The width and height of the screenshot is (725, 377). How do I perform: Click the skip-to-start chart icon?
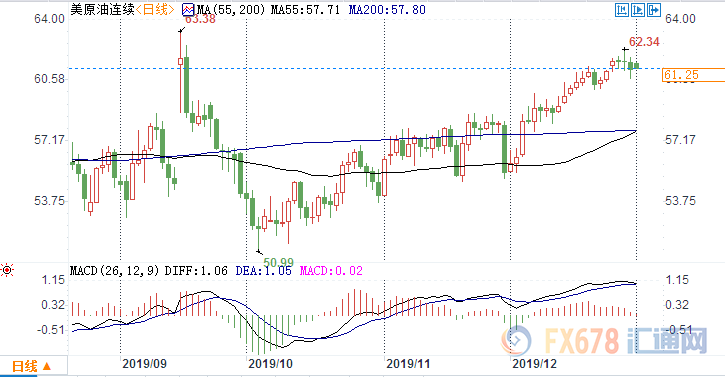coord(622,10)
